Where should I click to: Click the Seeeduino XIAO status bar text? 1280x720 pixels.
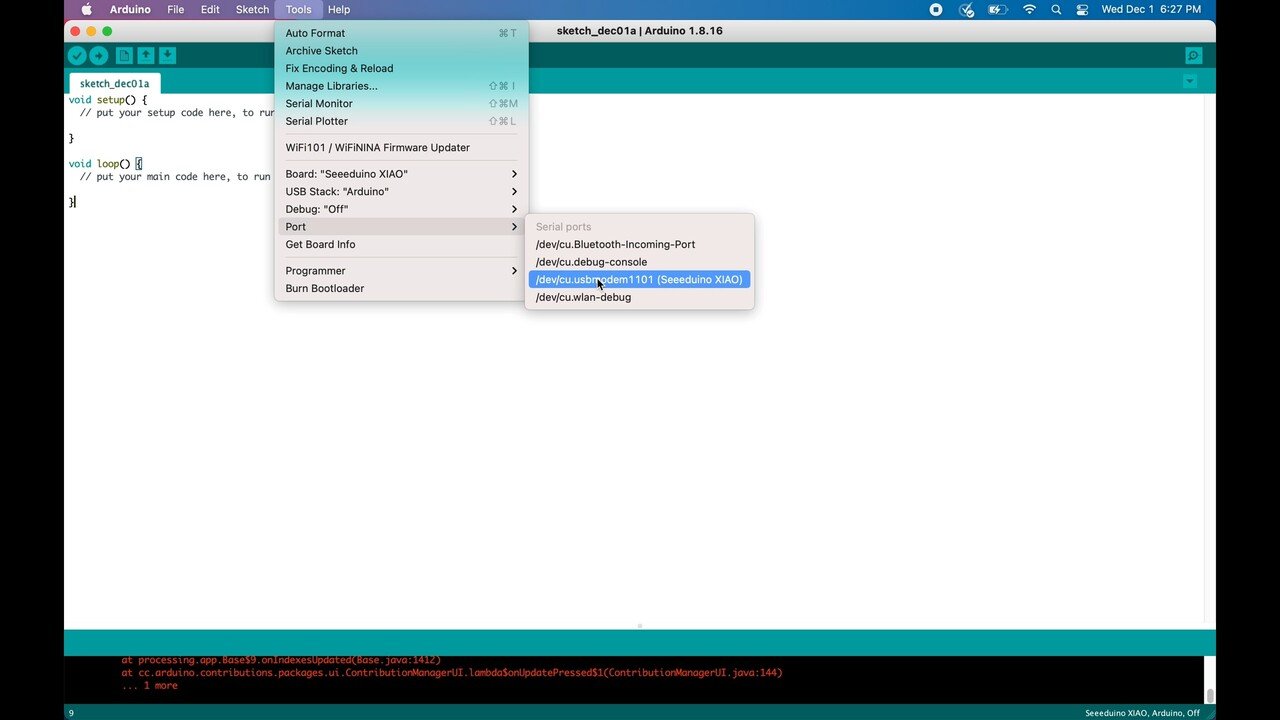tap(1142, 713)
